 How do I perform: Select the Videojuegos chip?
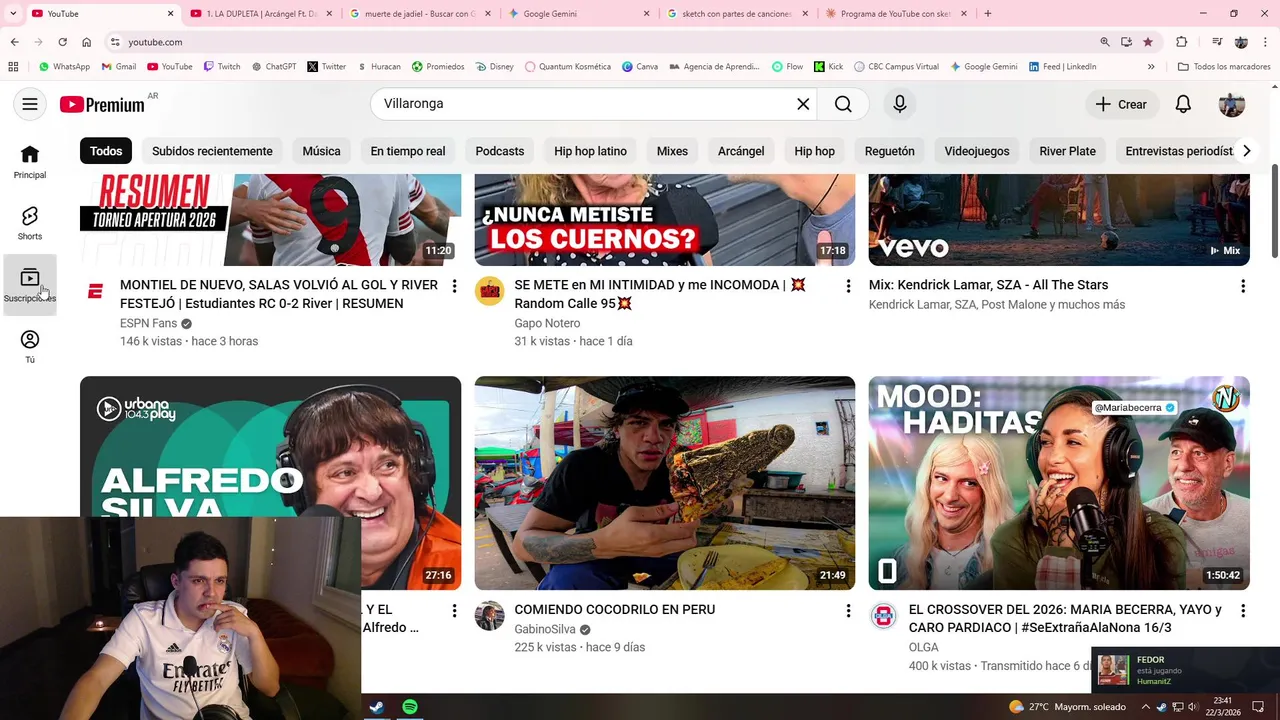point(977,151)
